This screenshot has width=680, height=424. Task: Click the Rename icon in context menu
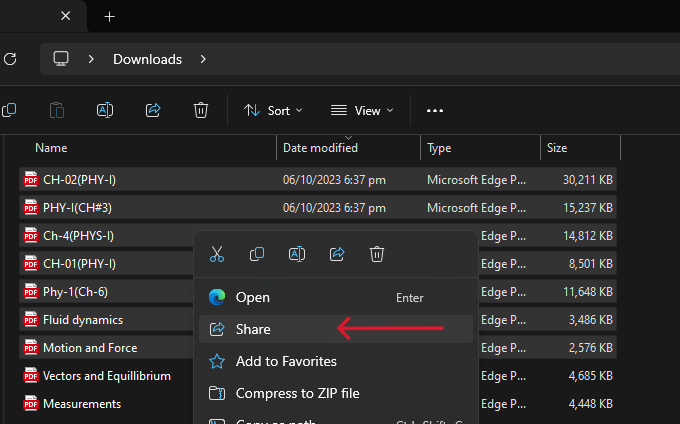click(297, 254)
